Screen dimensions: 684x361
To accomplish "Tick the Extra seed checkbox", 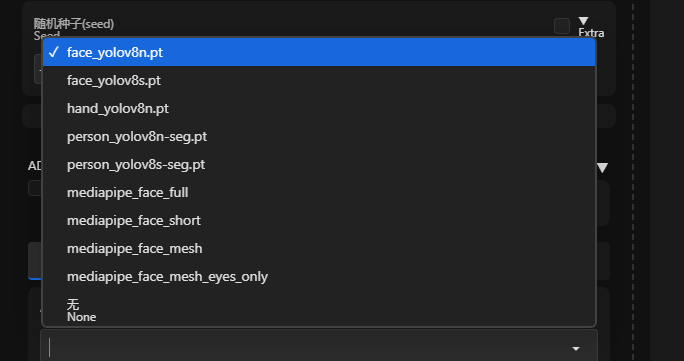I will coord(562,26).
